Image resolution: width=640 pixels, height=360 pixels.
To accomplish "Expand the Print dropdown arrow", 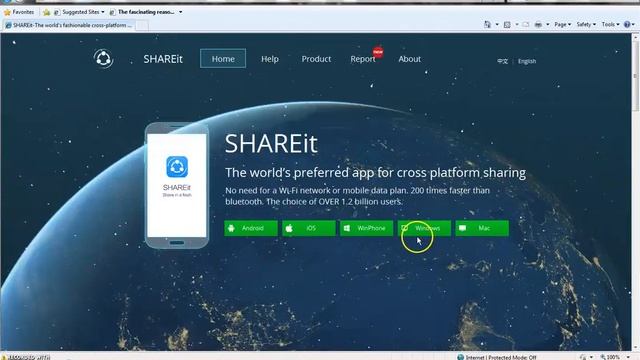I will pyautogui.click(x=547, y=24).
